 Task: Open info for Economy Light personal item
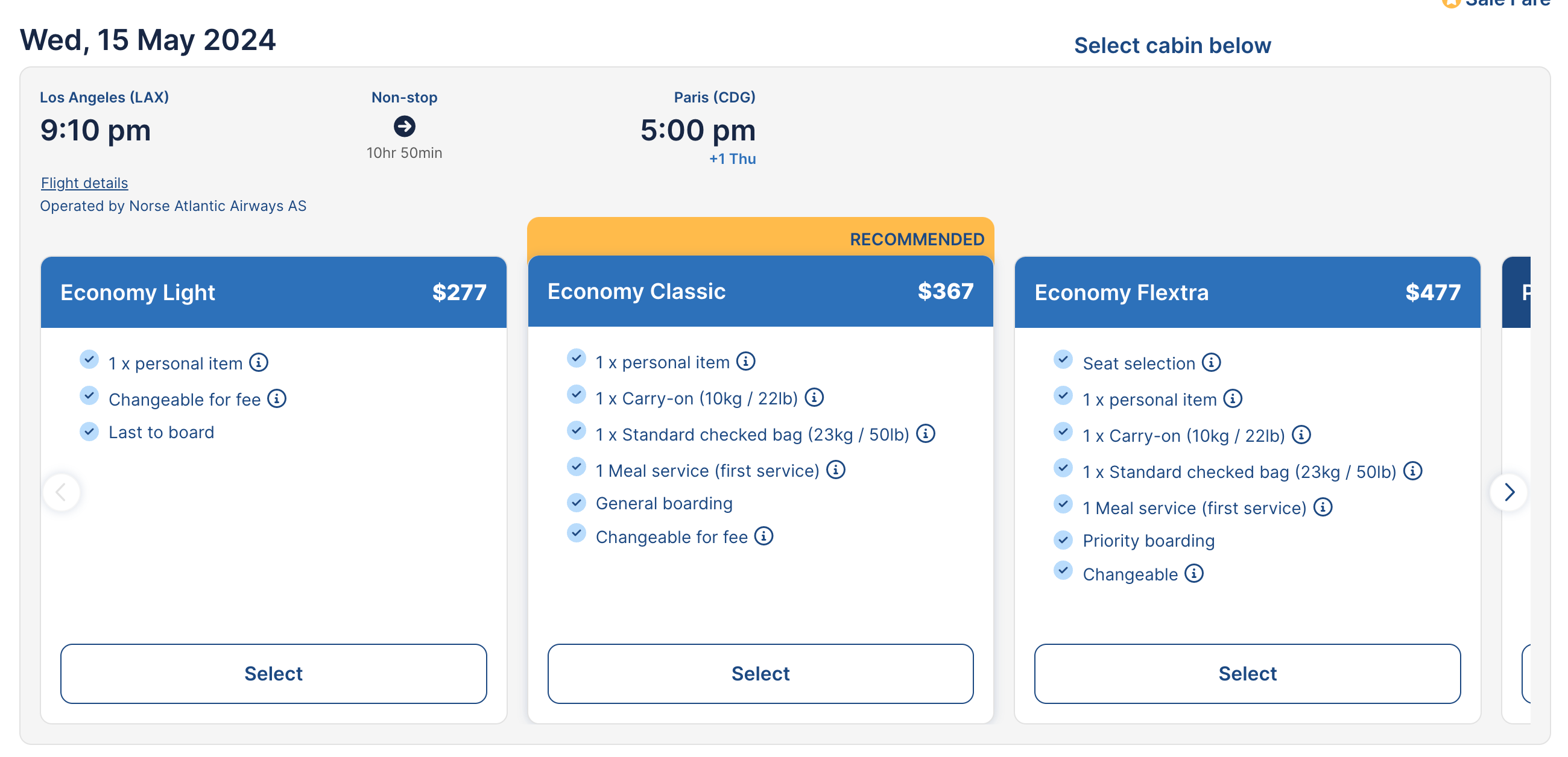pyautogui.click(x=259, y=363)
